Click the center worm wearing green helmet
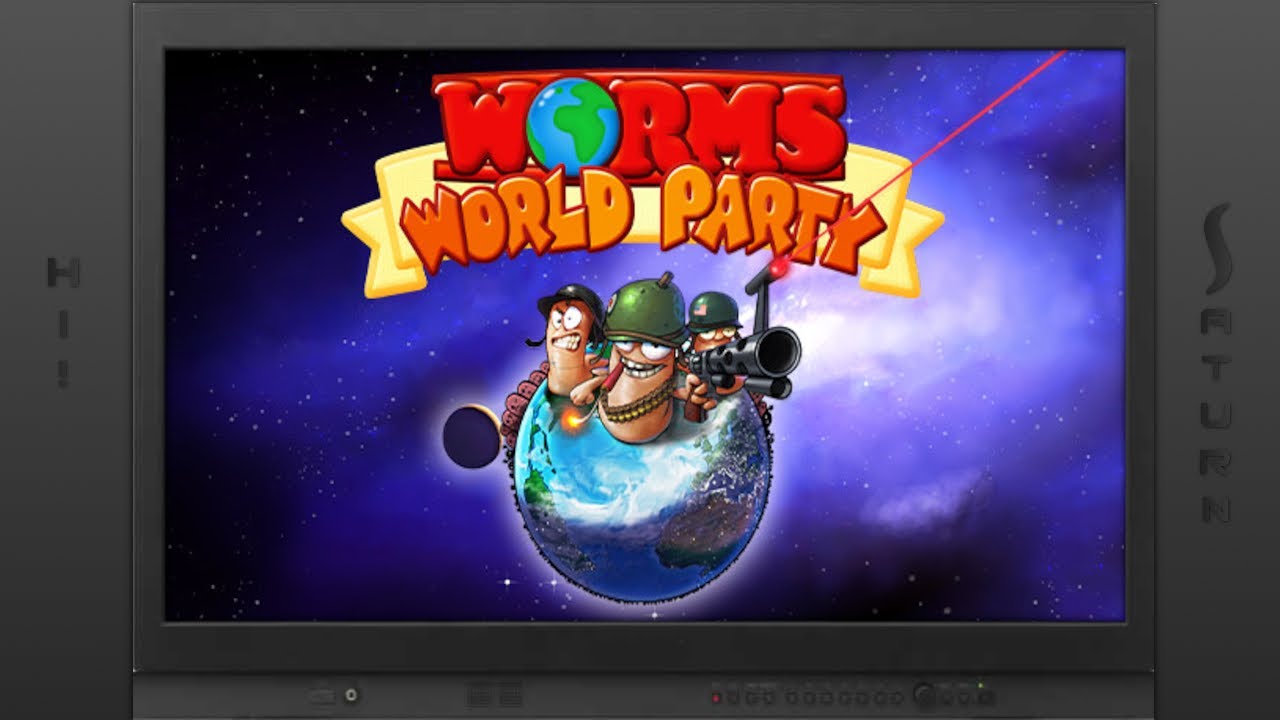This screenshot has height=720, width=1280. click(x=635, y=360)
